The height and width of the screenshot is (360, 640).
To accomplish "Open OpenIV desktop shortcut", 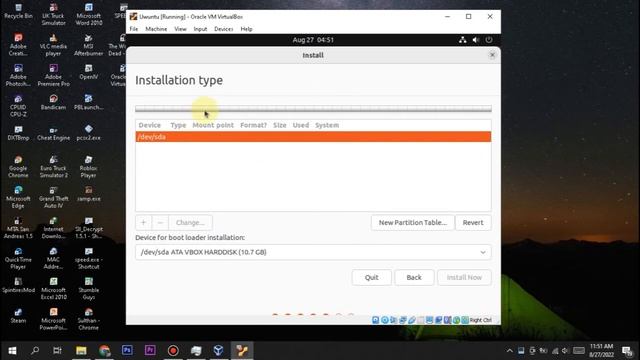I will tap(89, 72).
